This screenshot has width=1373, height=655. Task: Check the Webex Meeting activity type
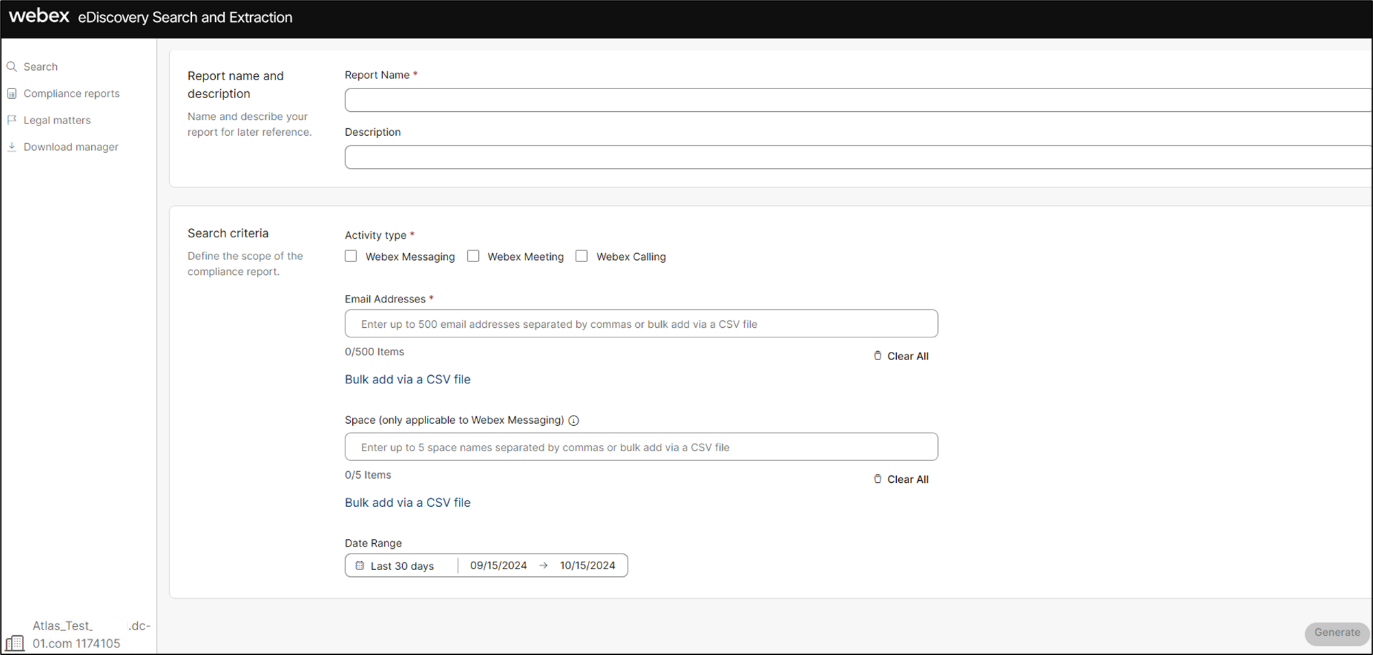point(473,256)
